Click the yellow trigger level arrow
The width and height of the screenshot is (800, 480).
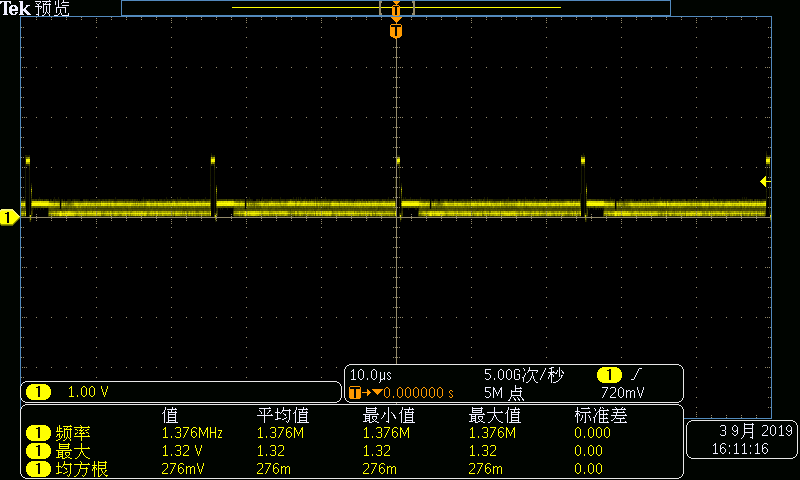765,181
